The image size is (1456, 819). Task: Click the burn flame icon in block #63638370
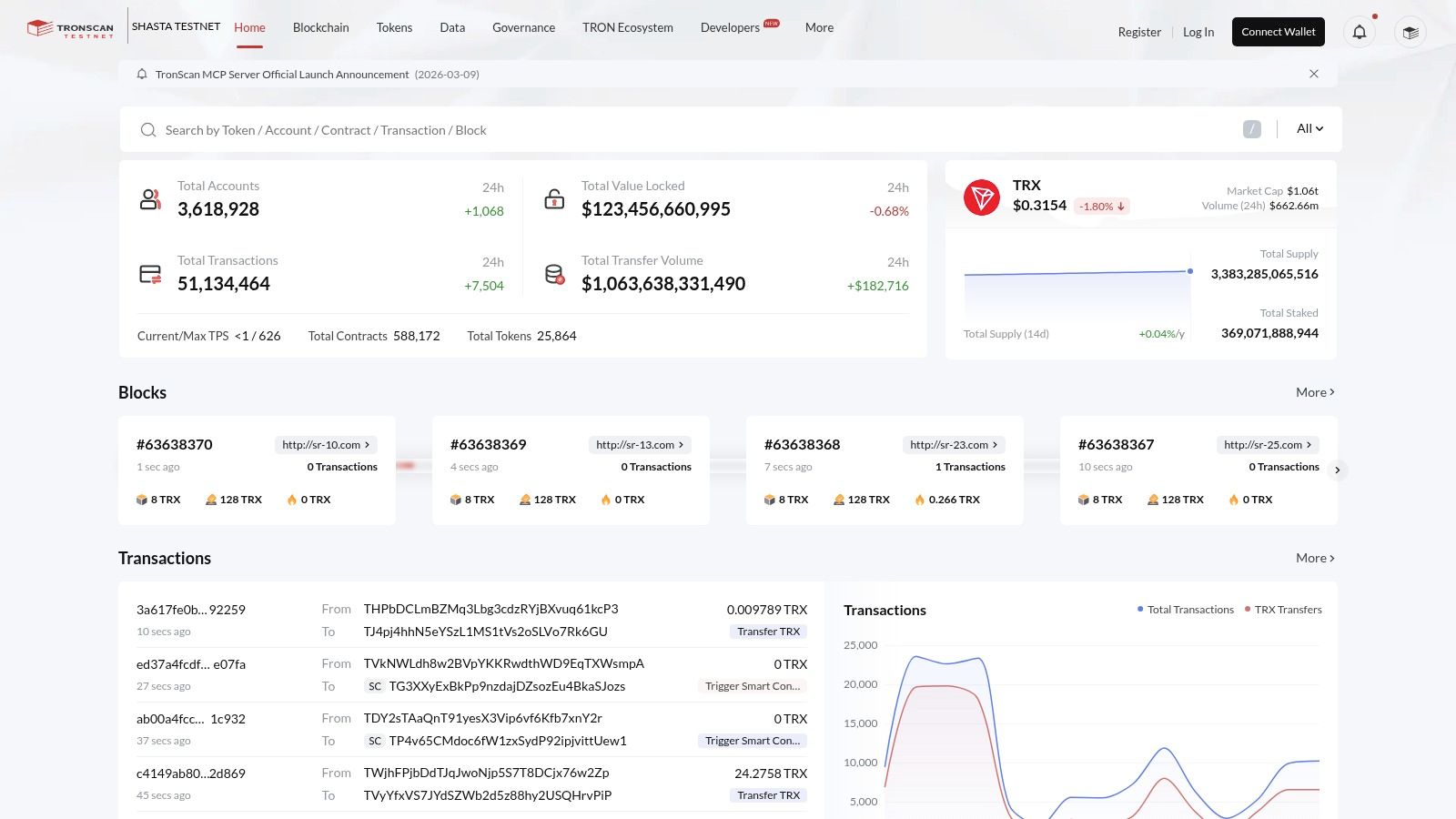point(291,499)
